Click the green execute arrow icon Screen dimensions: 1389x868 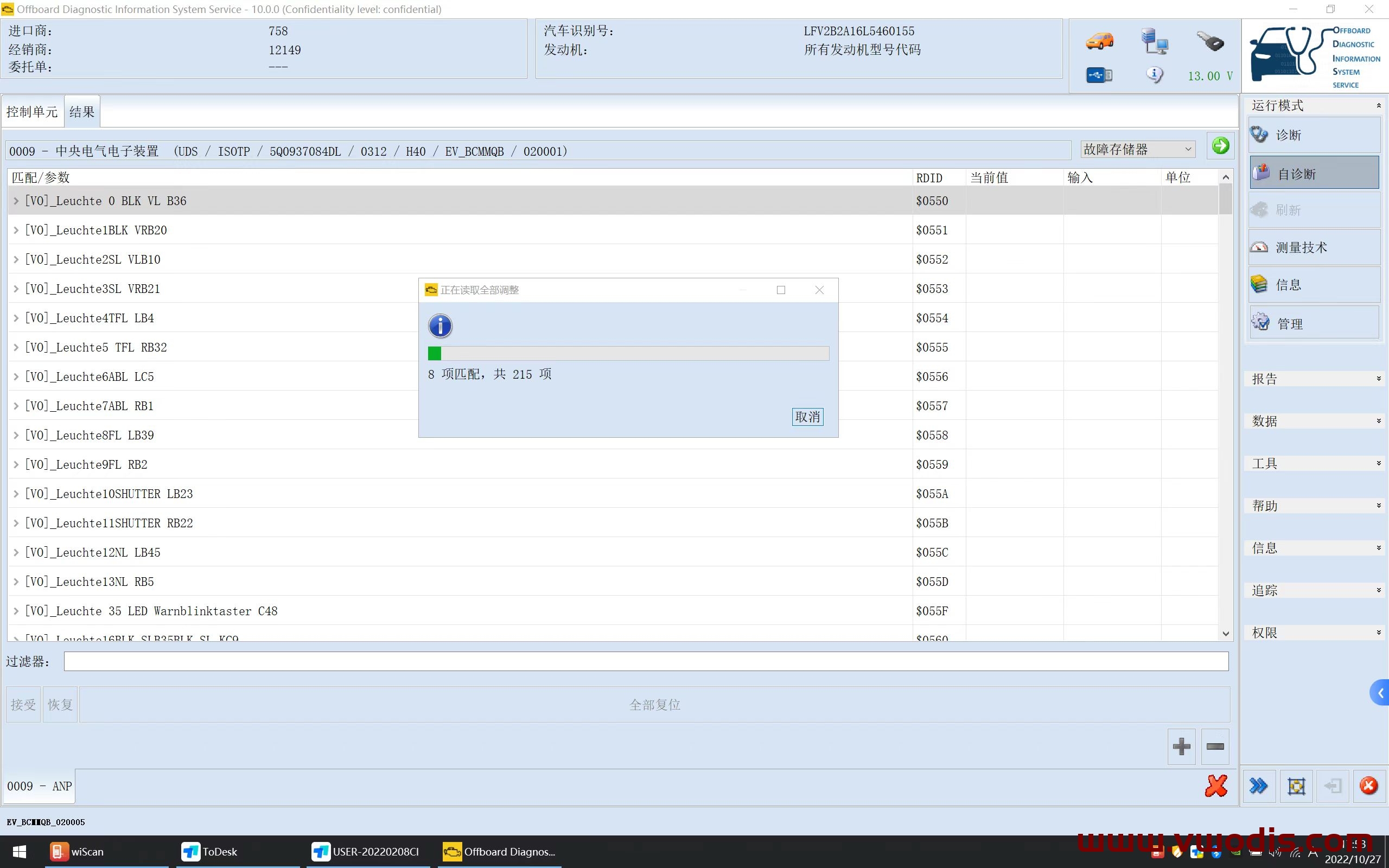(x=1221, y=146)
